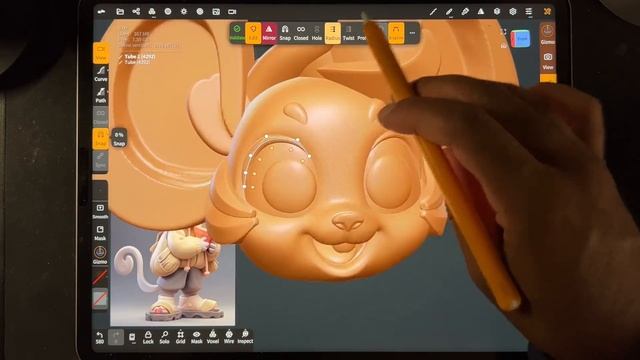Screen dimensions: 640x360
Task: Open the Camera settings menu
Action: coord(232,12)
